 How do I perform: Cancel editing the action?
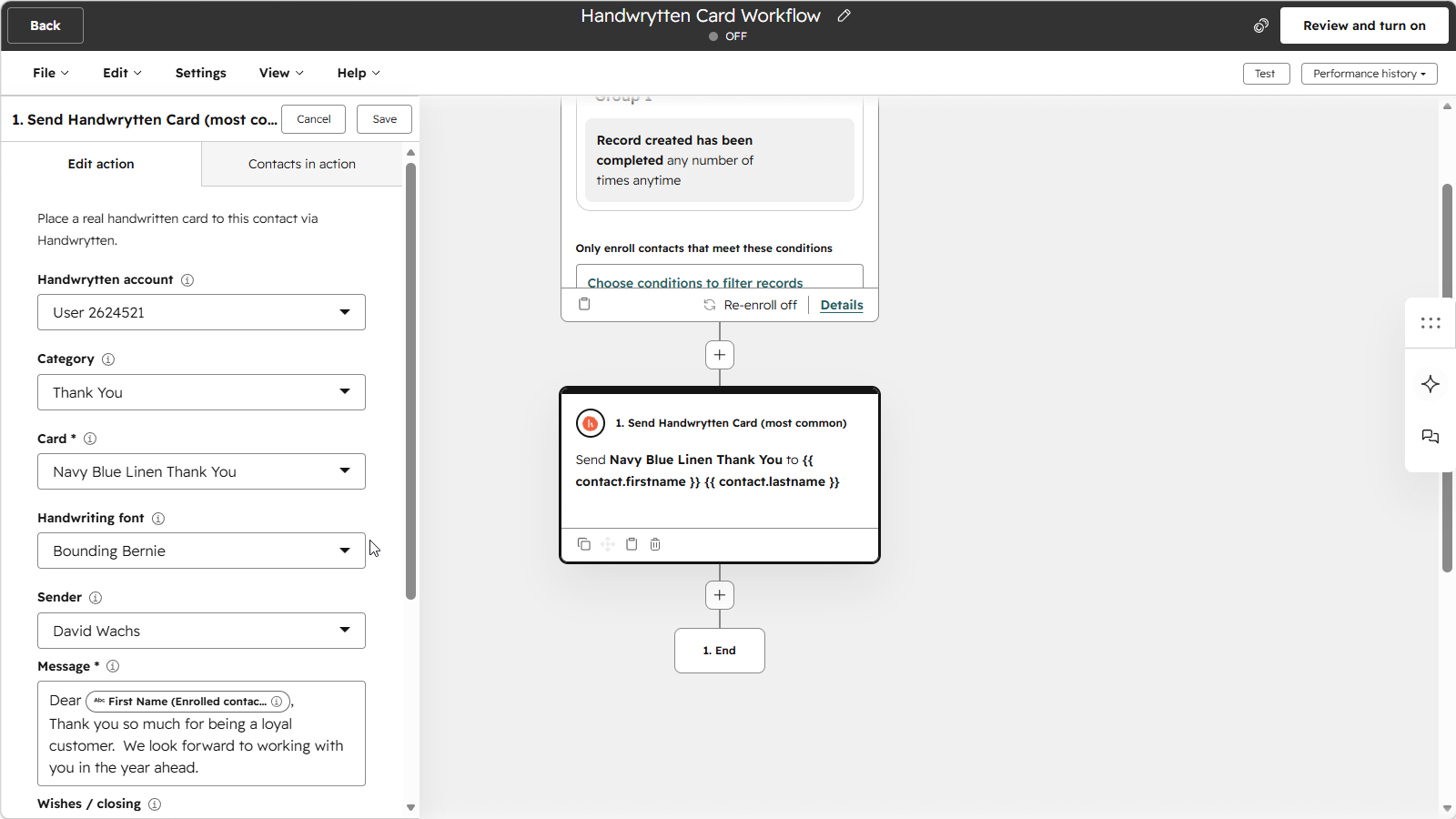[x=314, y=119]
